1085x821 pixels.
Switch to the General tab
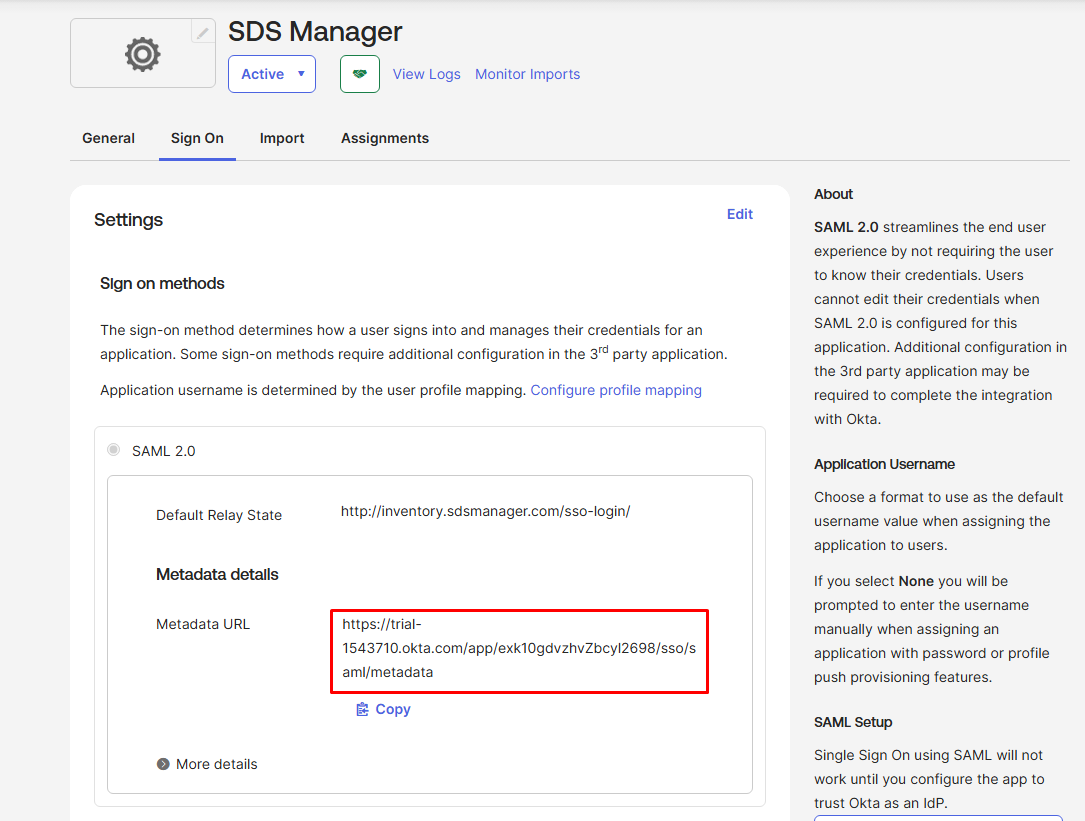tap(108, 138)
